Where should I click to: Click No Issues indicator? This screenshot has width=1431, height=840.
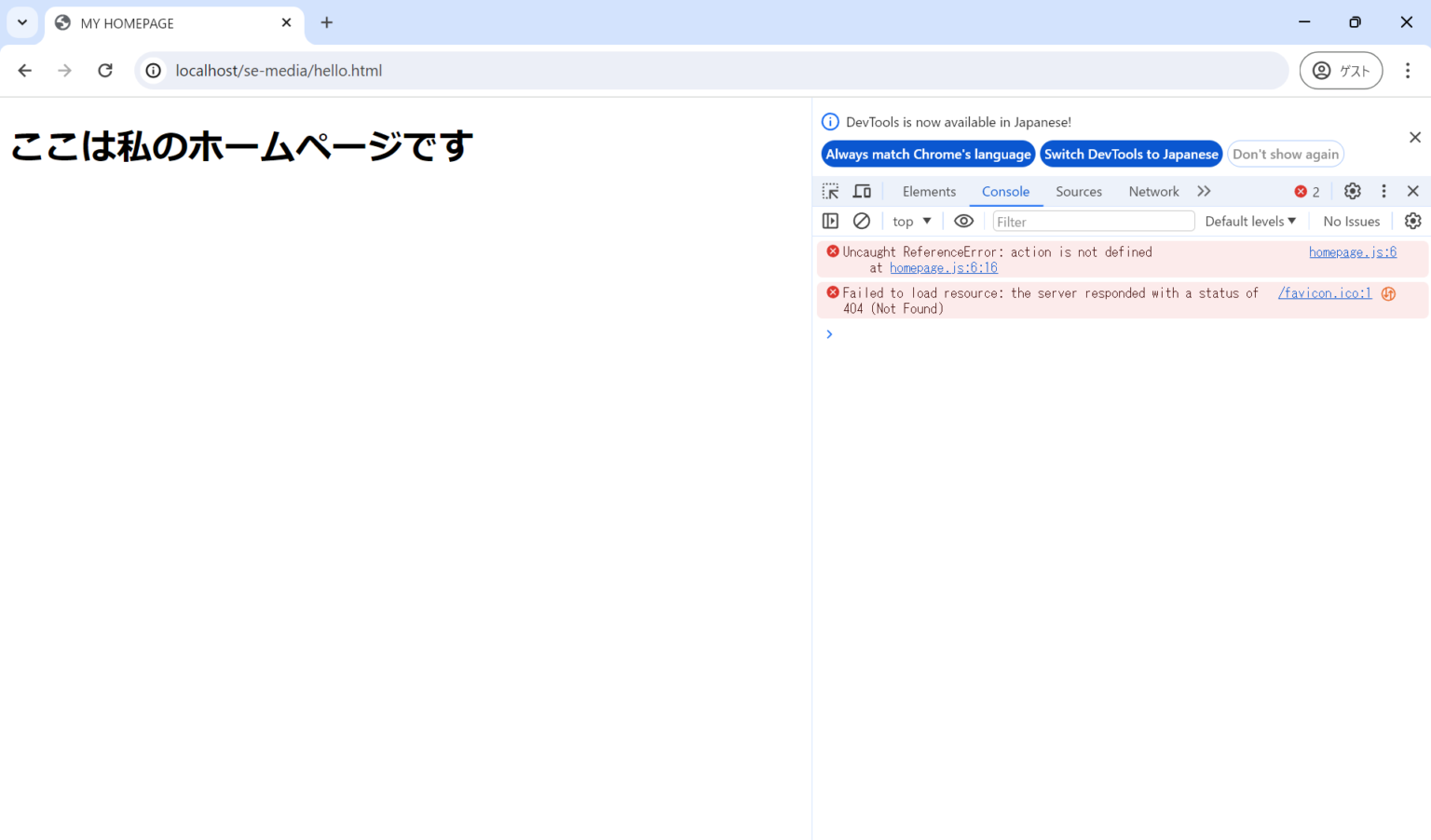(1351, 221)
